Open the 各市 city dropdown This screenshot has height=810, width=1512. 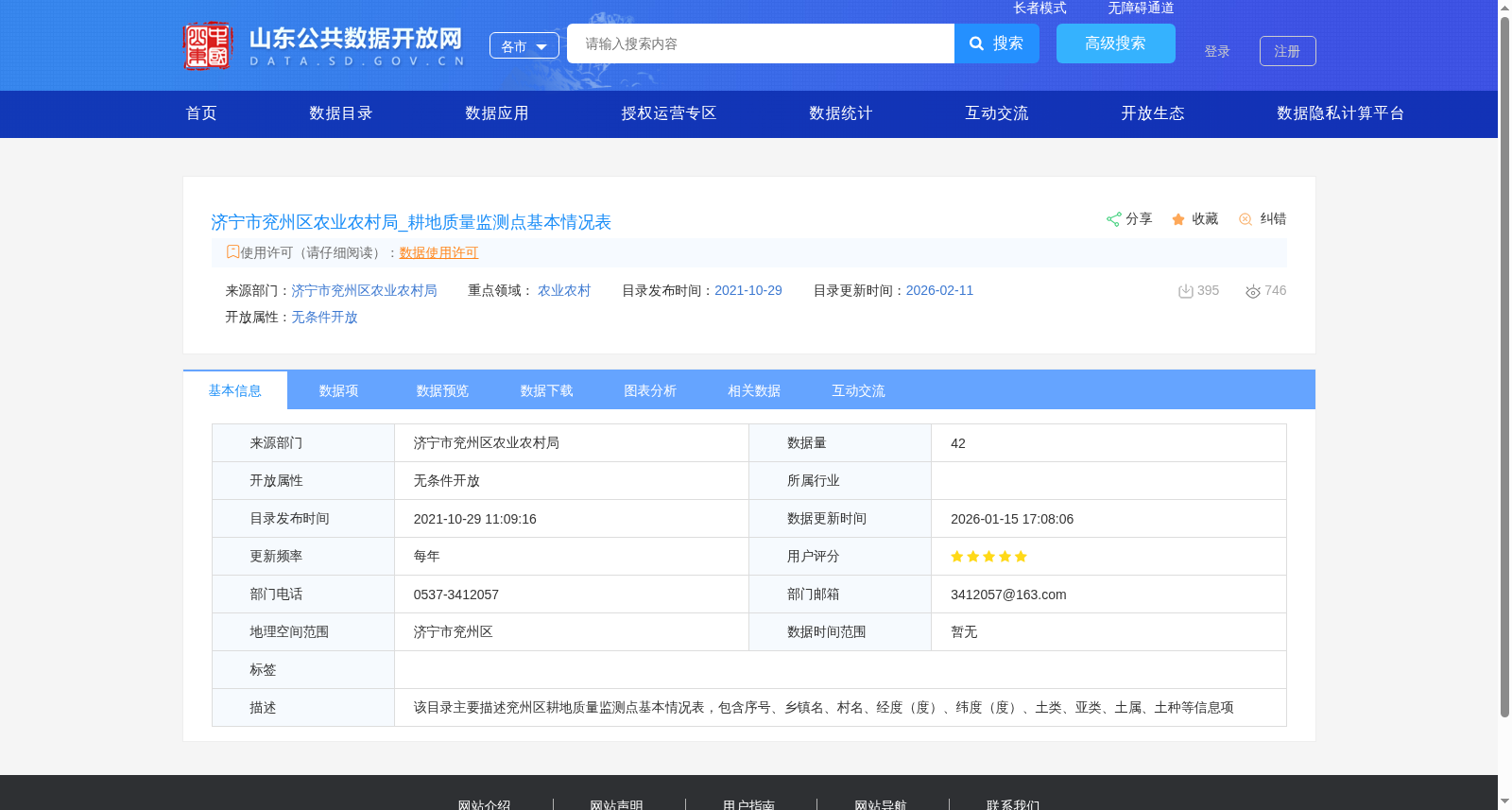click(x=524, y=46)
